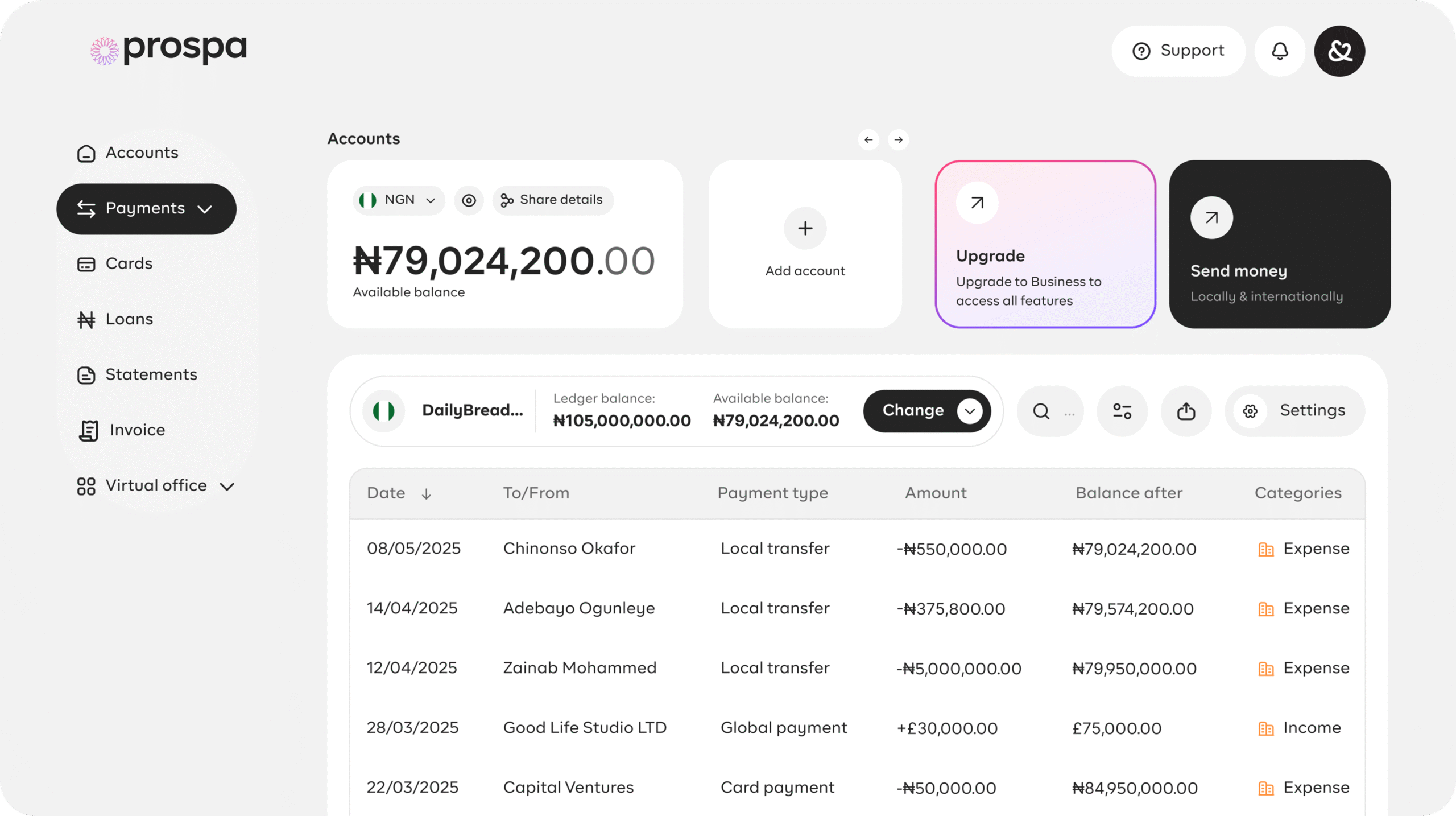This screenshot has width=1456, height=816.
Task: Click the amount +£30,000.00
Action: pos(947,728)
